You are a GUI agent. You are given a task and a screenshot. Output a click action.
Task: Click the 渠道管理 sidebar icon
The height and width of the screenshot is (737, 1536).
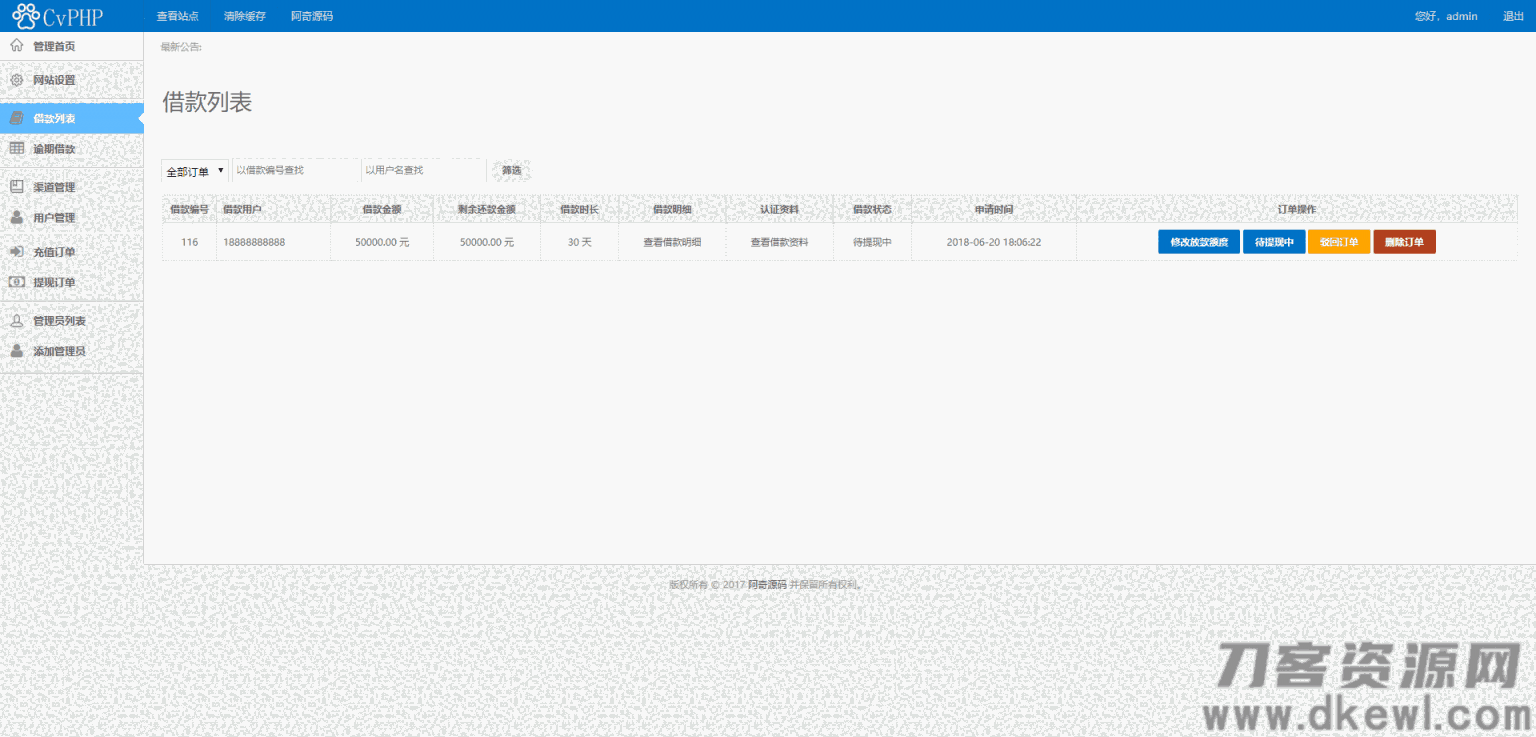(x=16, y=187)
